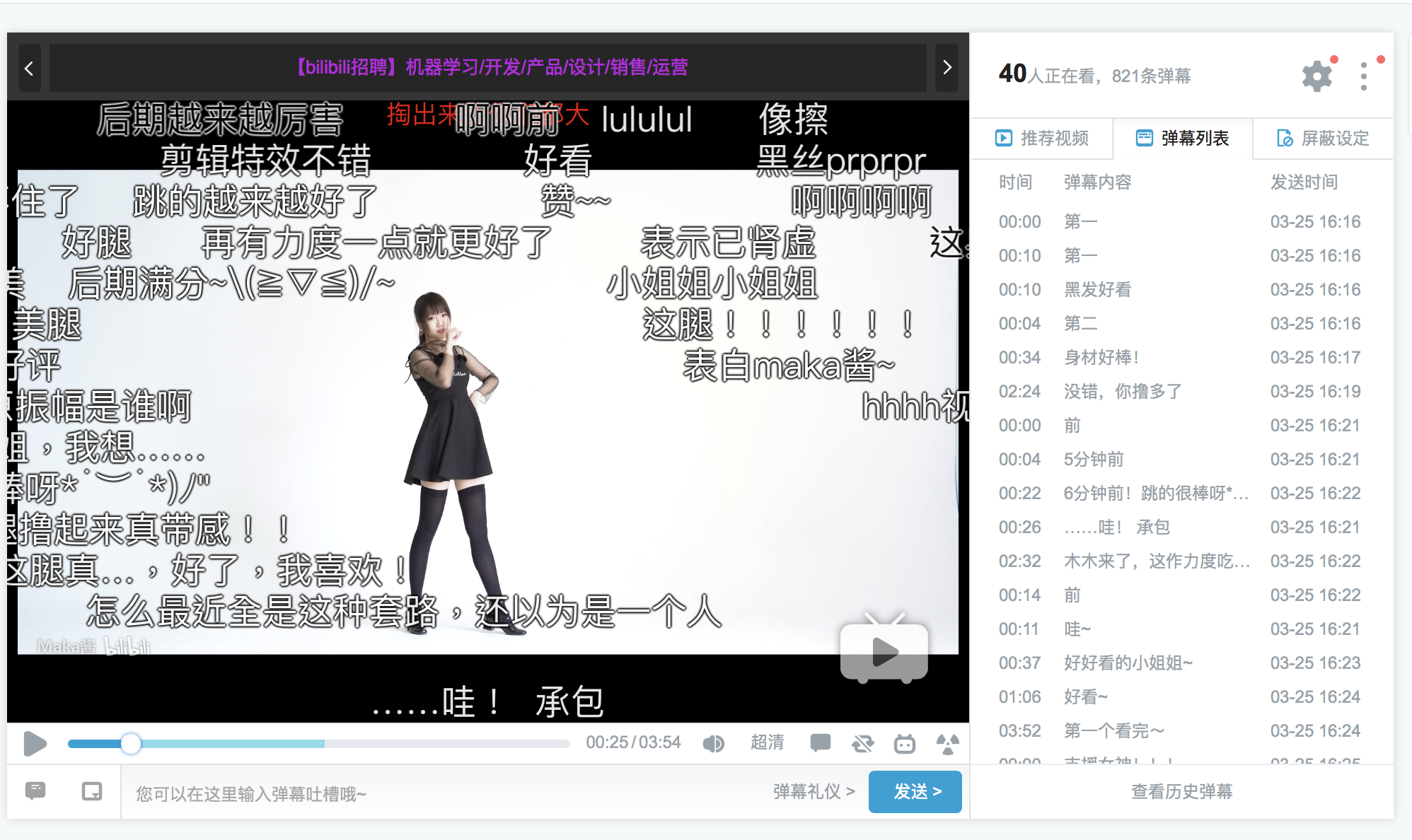Select the 00:10 第一 danmaku row
Image resolution: width=1412 pixels, height=840 pixels.
tap(1181, 255)
